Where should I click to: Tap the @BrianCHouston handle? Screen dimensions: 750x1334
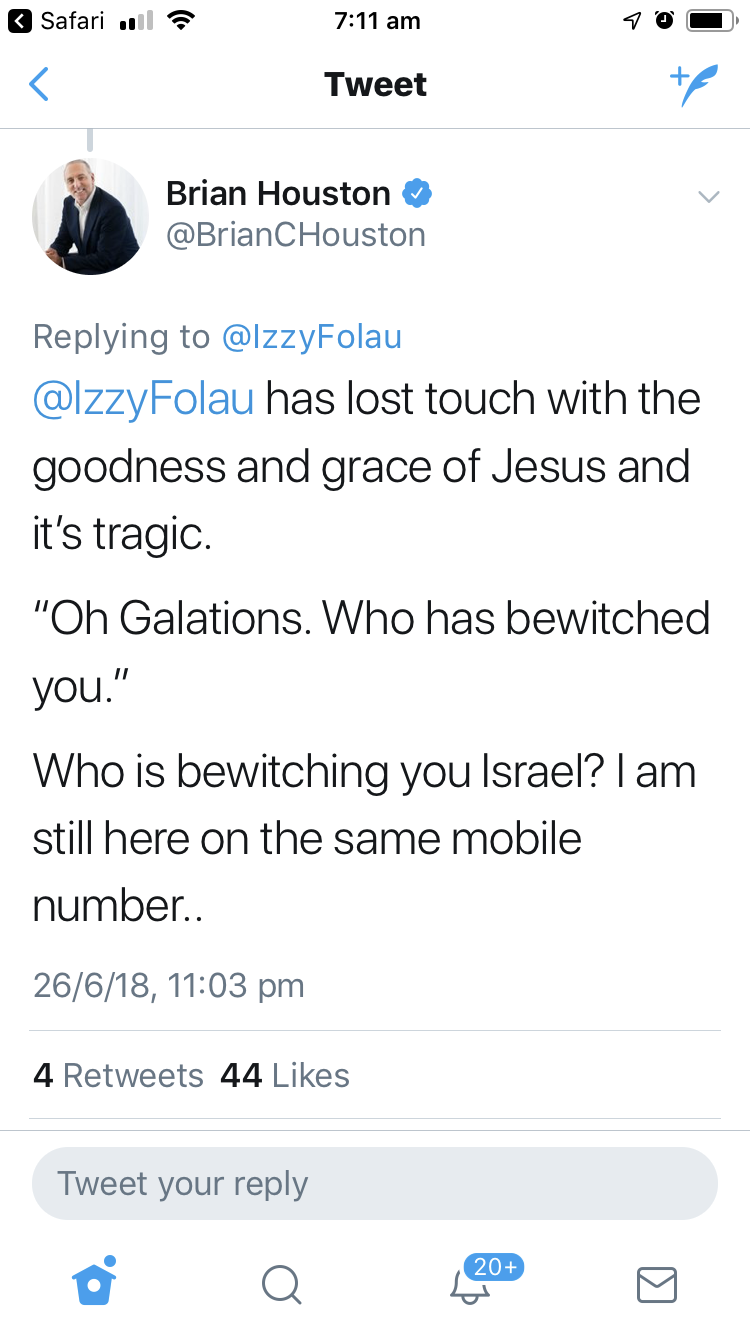pos(295,235)
